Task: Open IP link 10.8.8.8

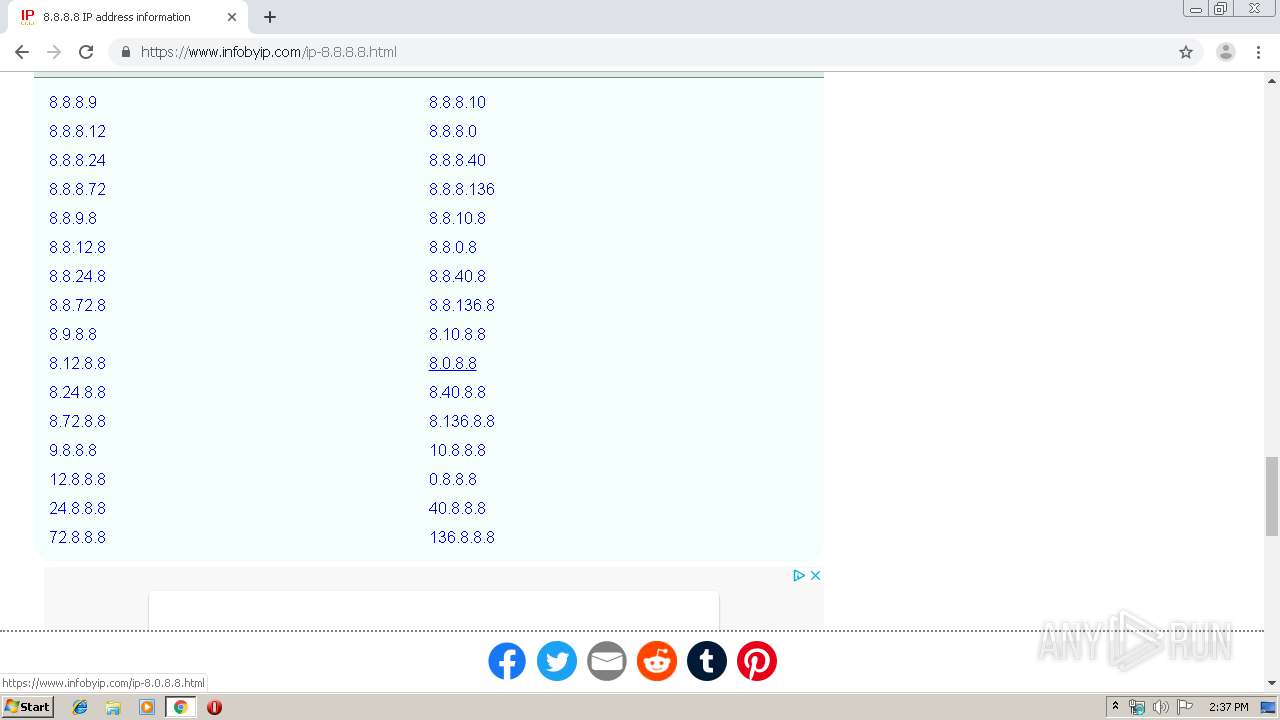Action: click(457, 450)
